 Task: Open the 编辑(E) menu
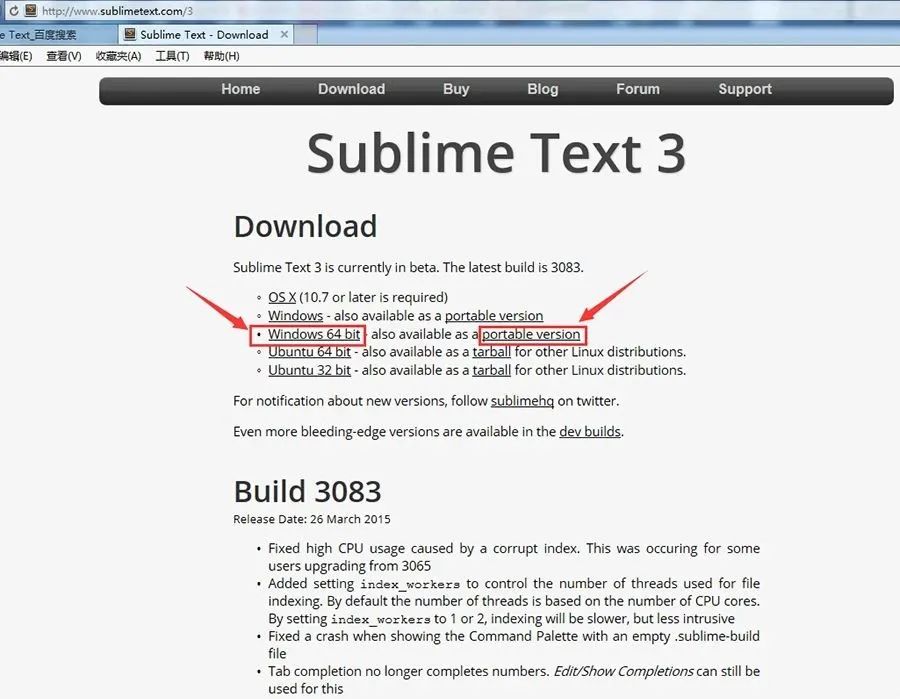(x=15, y=56)
